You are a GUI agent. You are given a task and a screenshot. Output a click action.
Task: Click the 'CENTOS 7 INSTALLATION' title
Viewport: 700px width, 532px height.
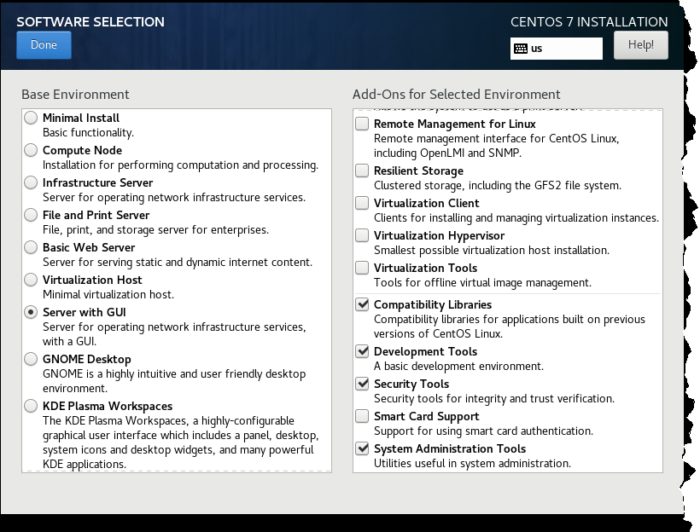point(589,22)
